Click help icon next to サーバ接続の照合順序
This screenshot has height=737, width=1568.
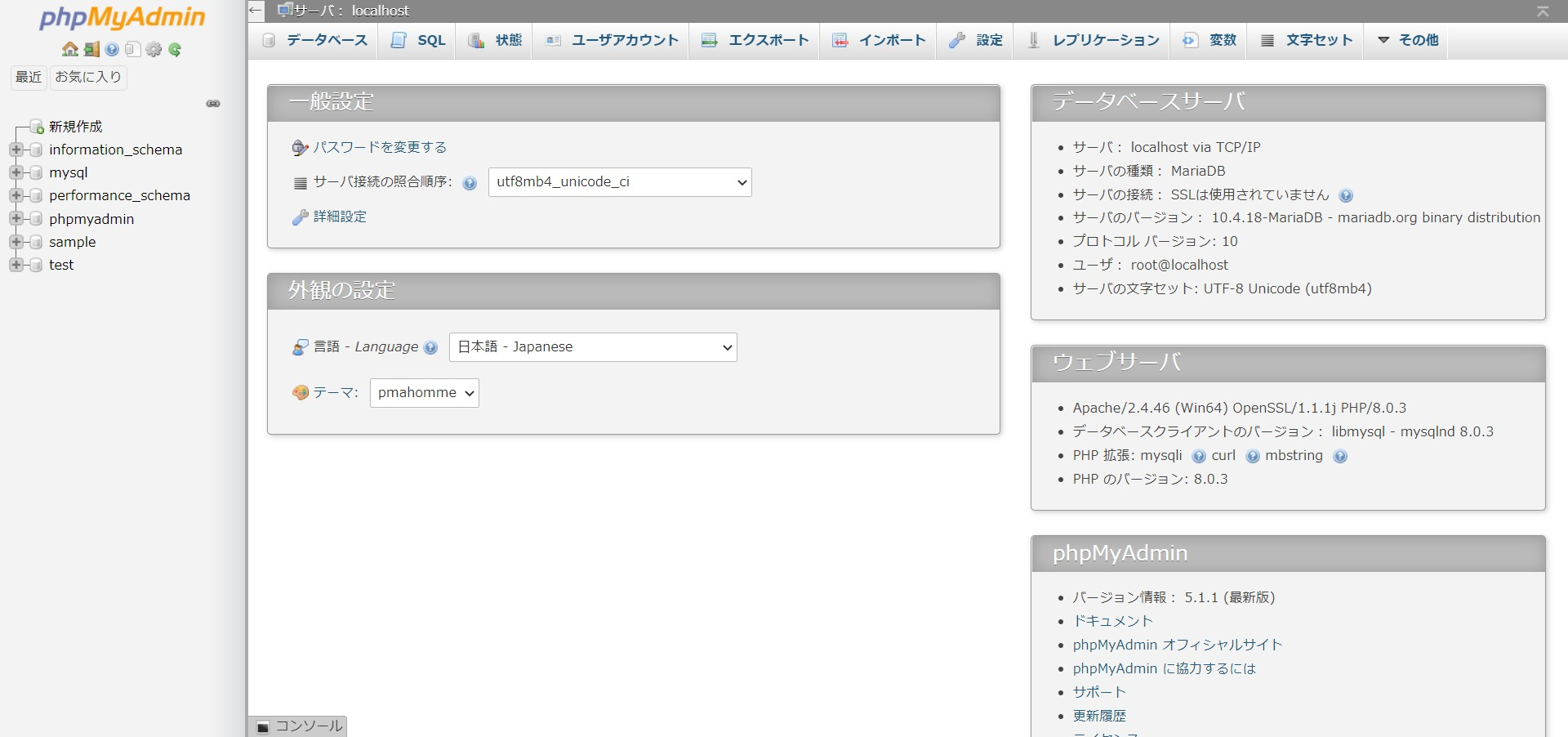pyautogui.click(x=470, y=183)
